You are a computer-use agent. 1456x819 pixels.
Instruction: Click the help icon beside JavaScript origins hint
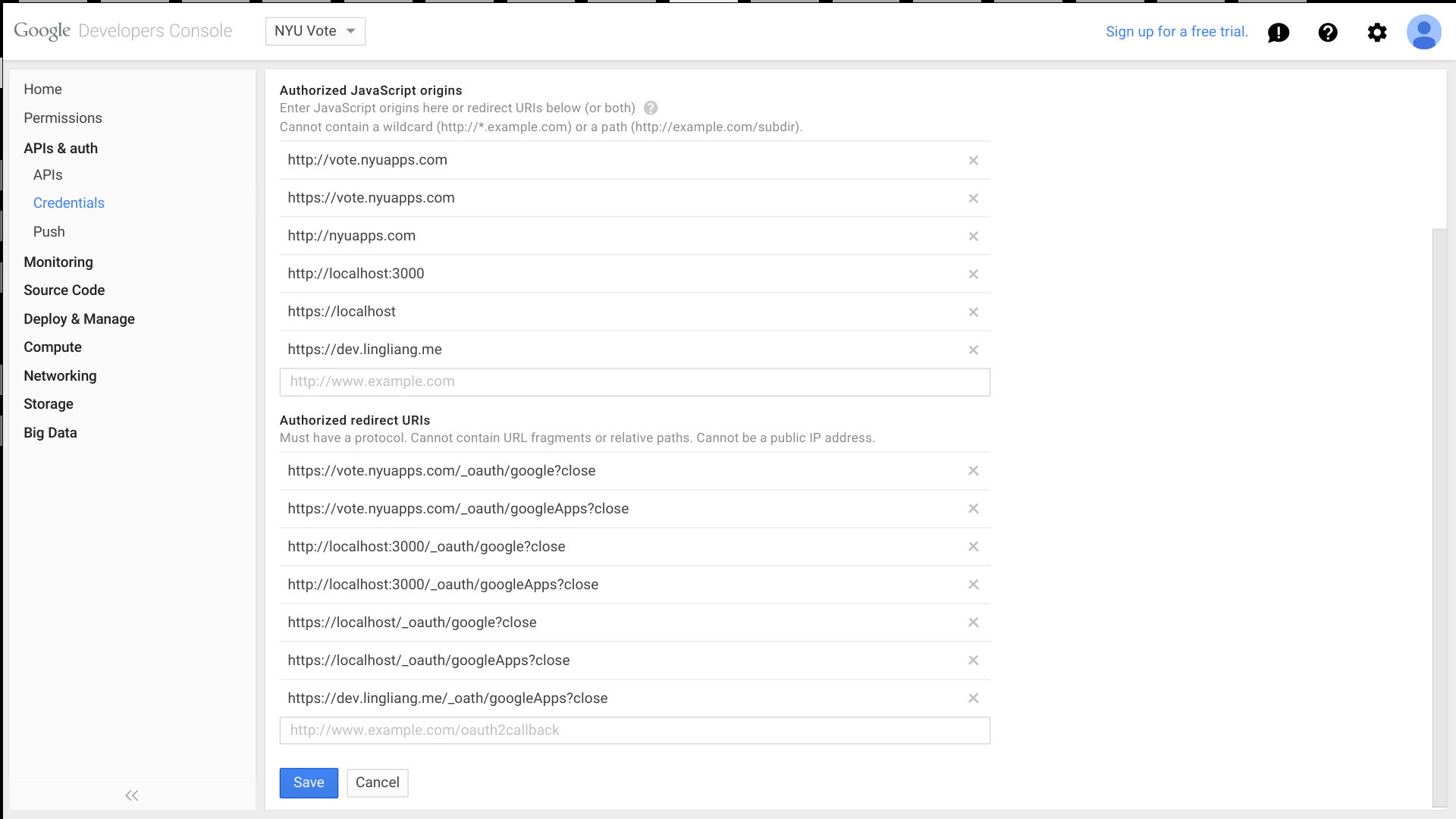coord(651,108)
